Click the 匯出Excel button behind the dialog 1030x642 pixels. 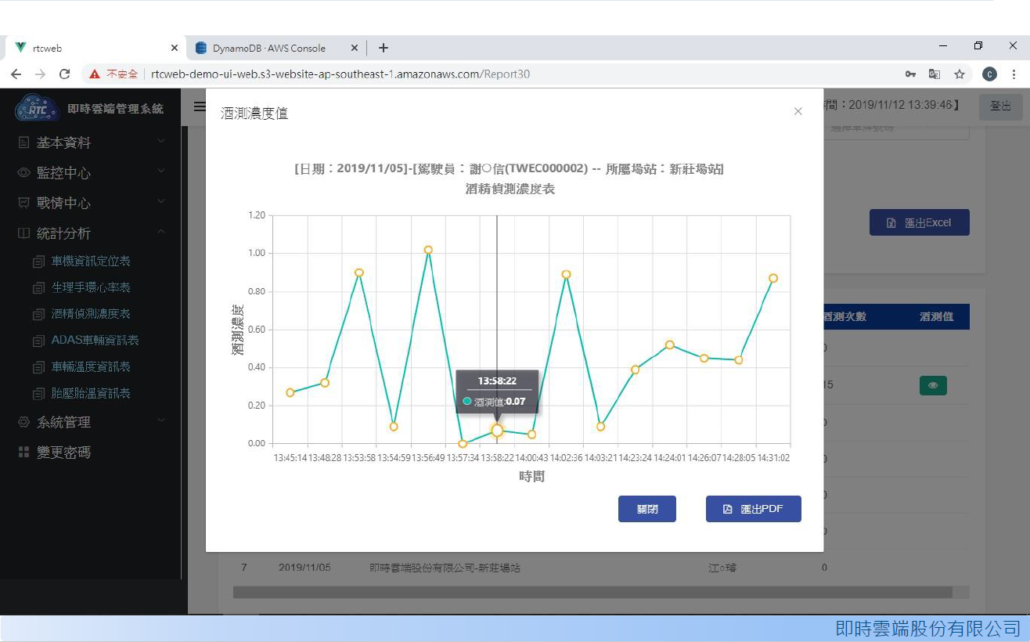(x=919, y=223)
